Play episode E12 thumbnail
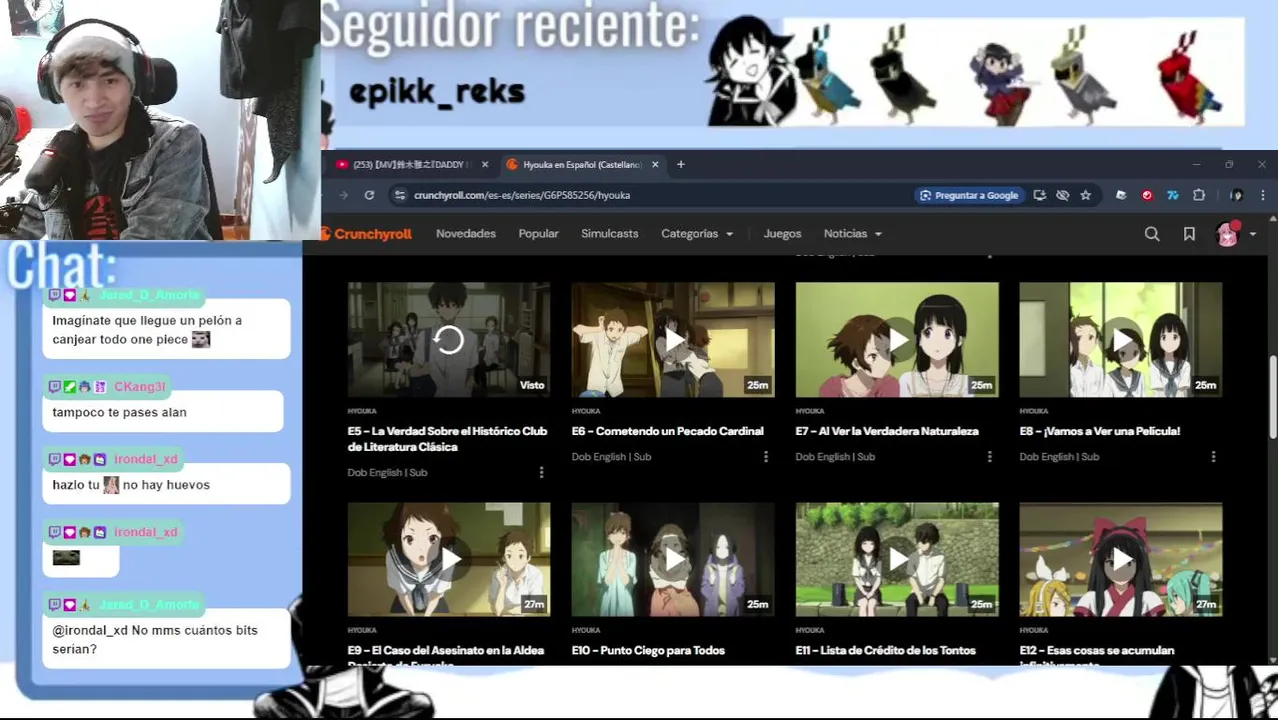The width and height of the screenshot is (1278, 720). (1121, 559)
